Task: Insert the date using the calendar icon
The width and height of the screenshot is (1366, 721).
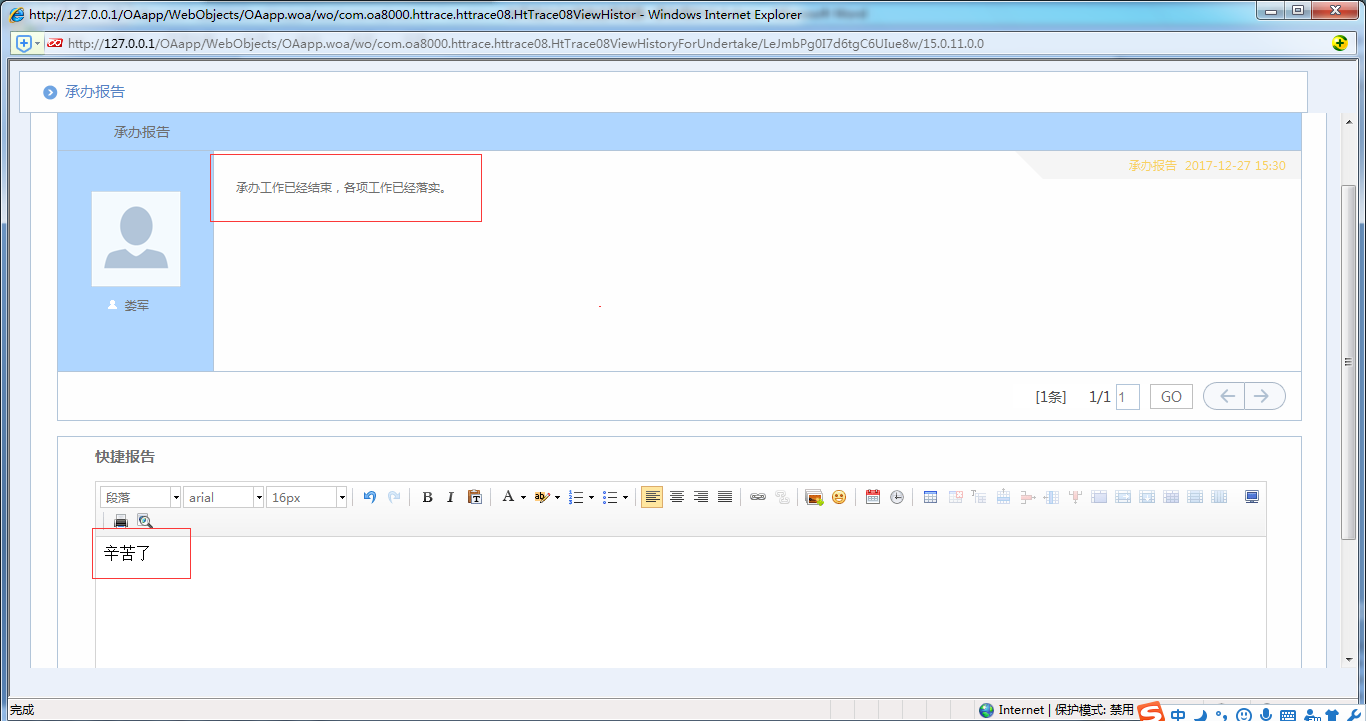Action: coord(873,497)
